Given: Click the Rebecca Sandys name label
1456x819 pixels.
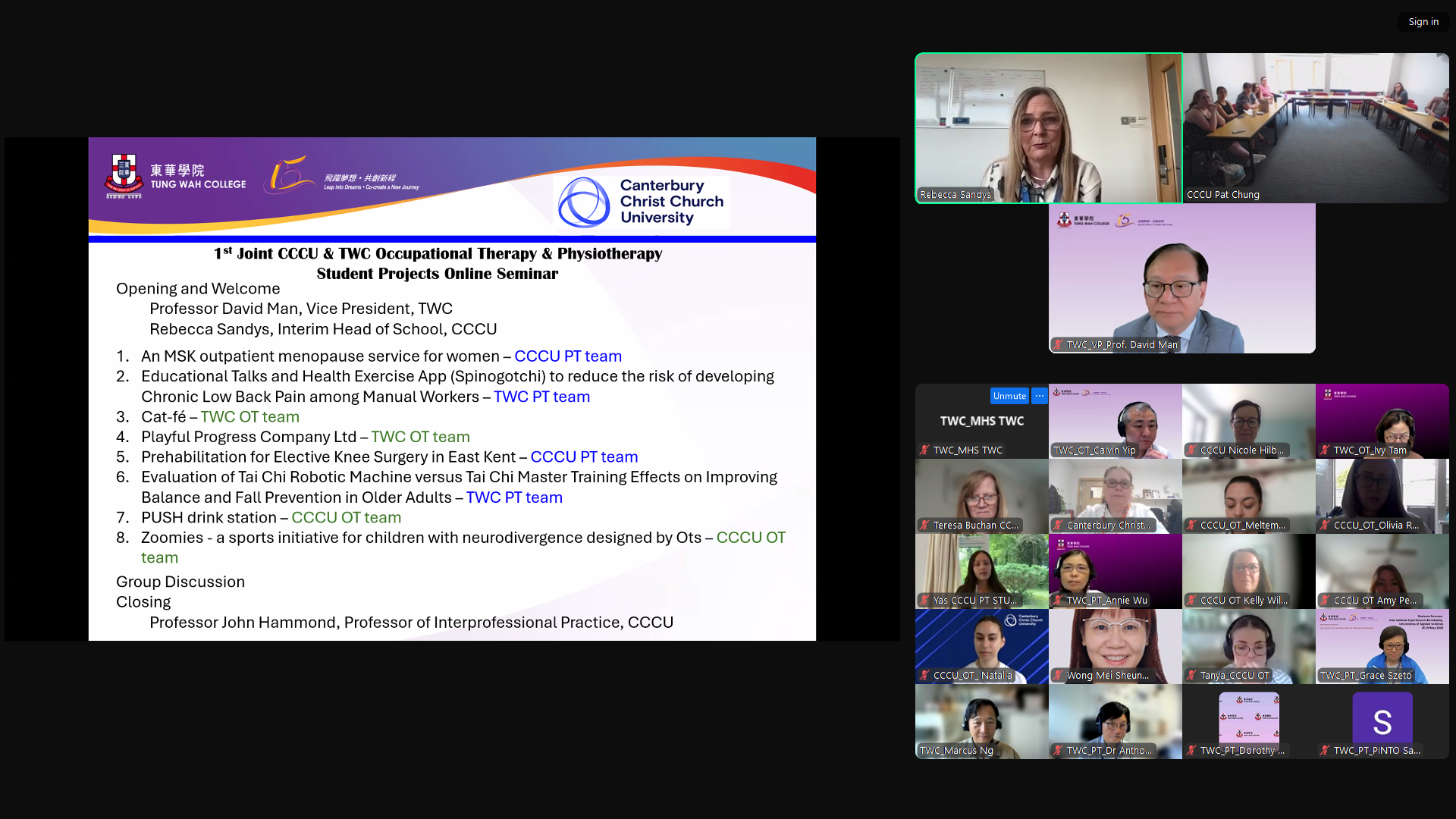Looking at the screenshot, I should pos(955,195).
